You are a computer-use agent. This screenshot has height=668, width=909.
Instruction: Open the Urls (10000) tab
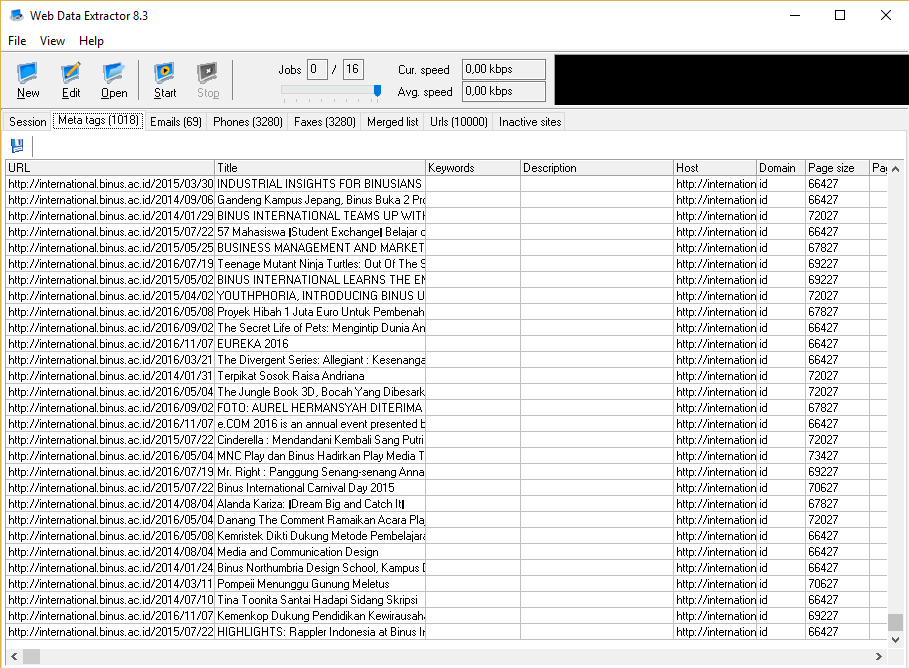pos(459,122)
